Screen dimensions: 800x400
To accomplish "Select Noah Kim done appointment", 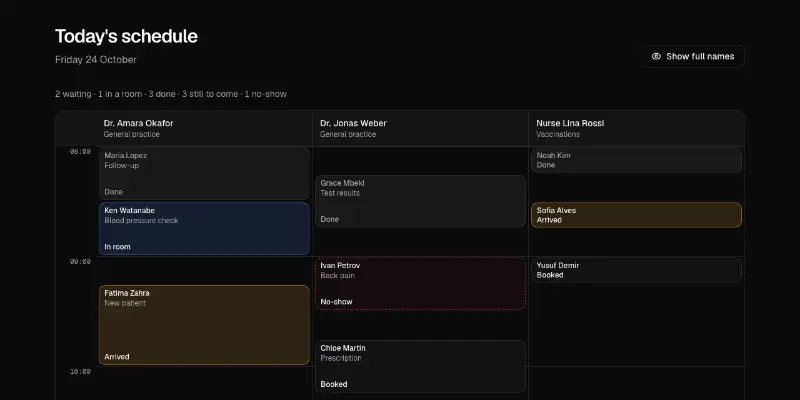I will 636,160.
